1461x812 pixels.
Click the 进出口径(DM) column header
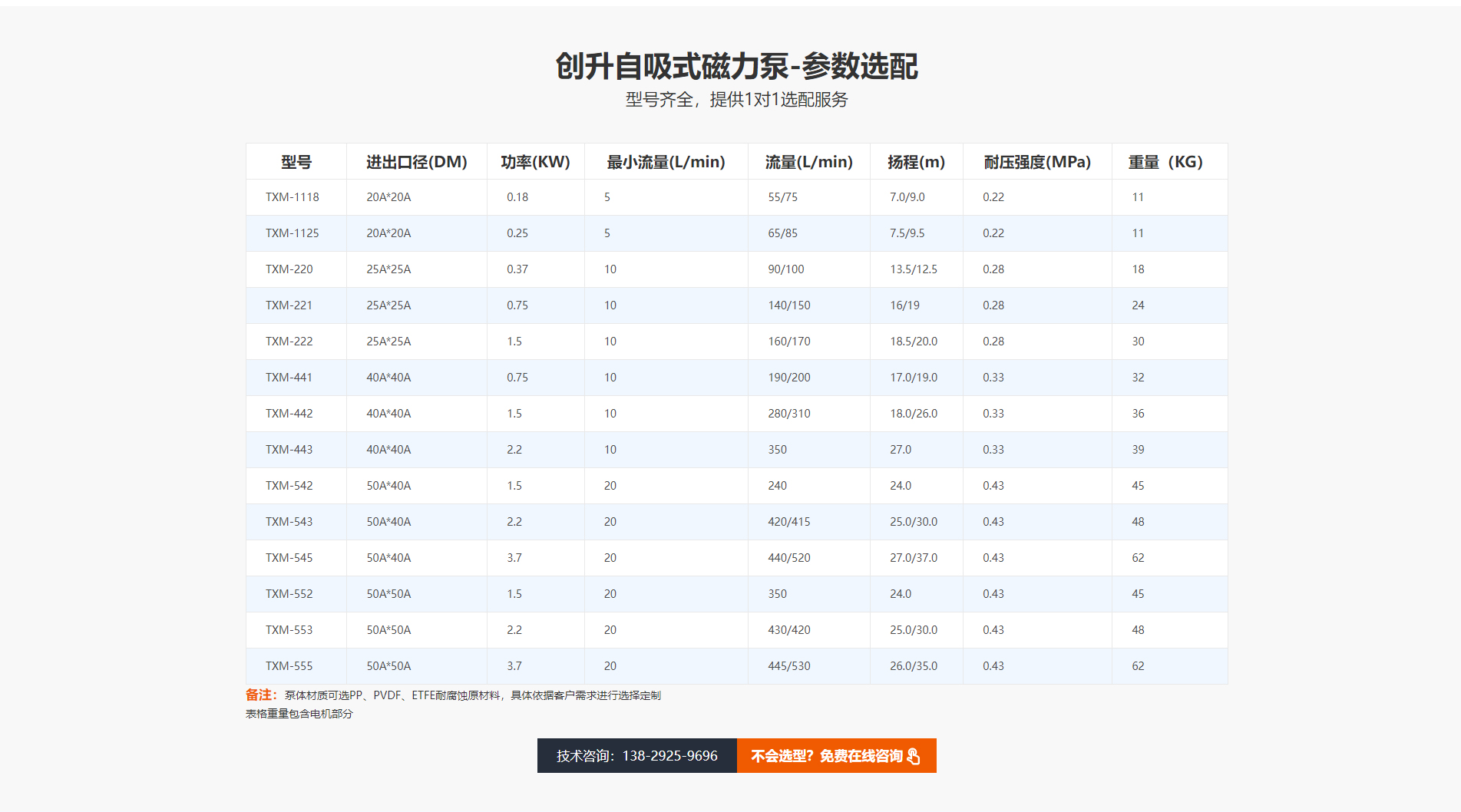point(416,162)
